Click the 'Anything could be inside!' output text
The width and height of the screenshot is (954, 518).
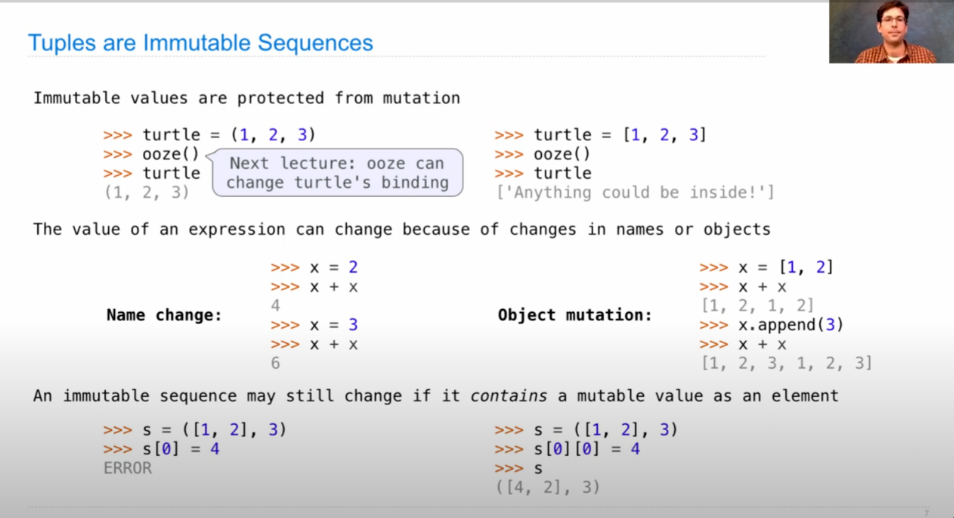click(x=635, y=192)
